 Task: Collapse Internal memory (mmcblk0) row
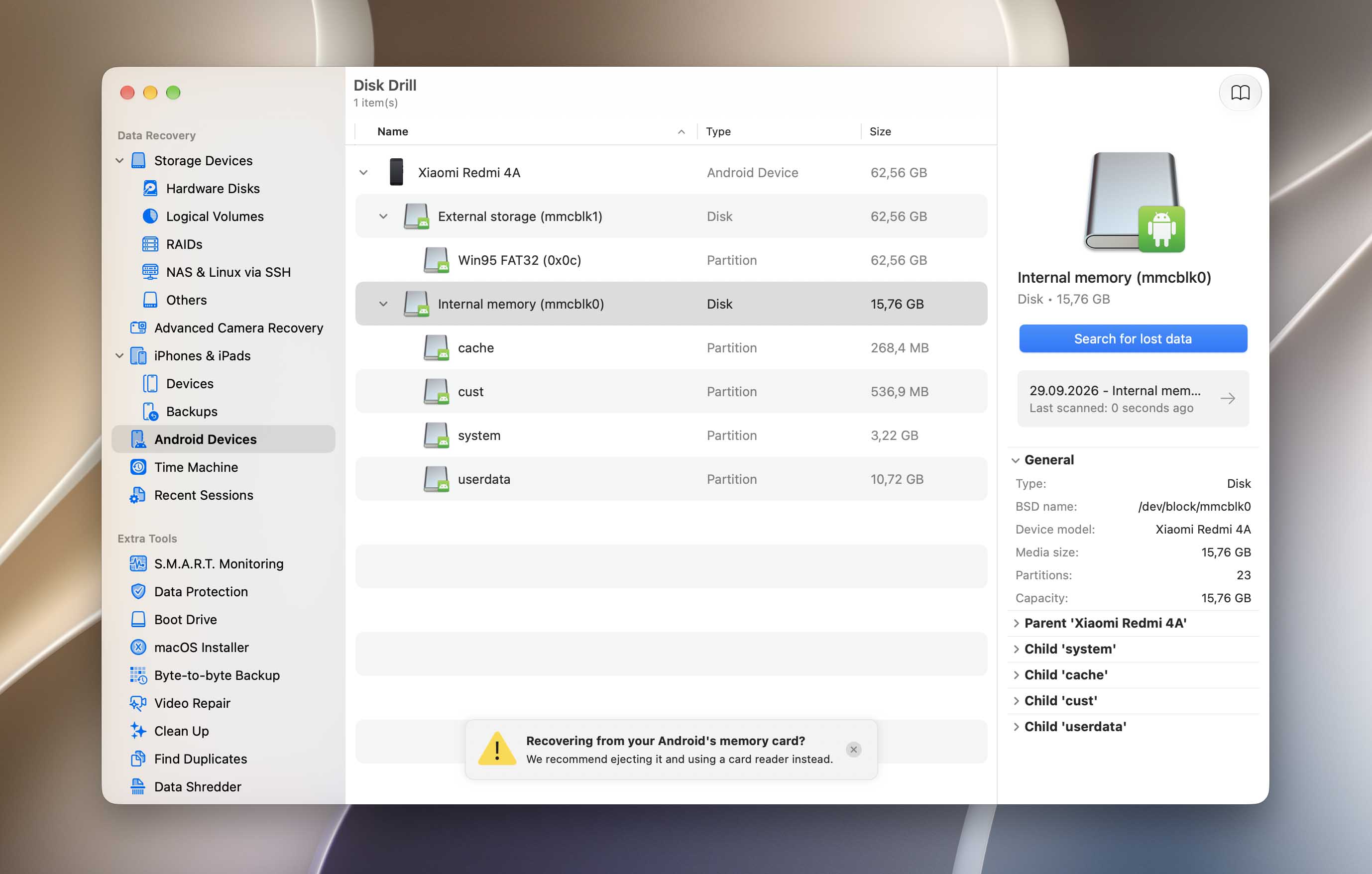tap(383, 304)
